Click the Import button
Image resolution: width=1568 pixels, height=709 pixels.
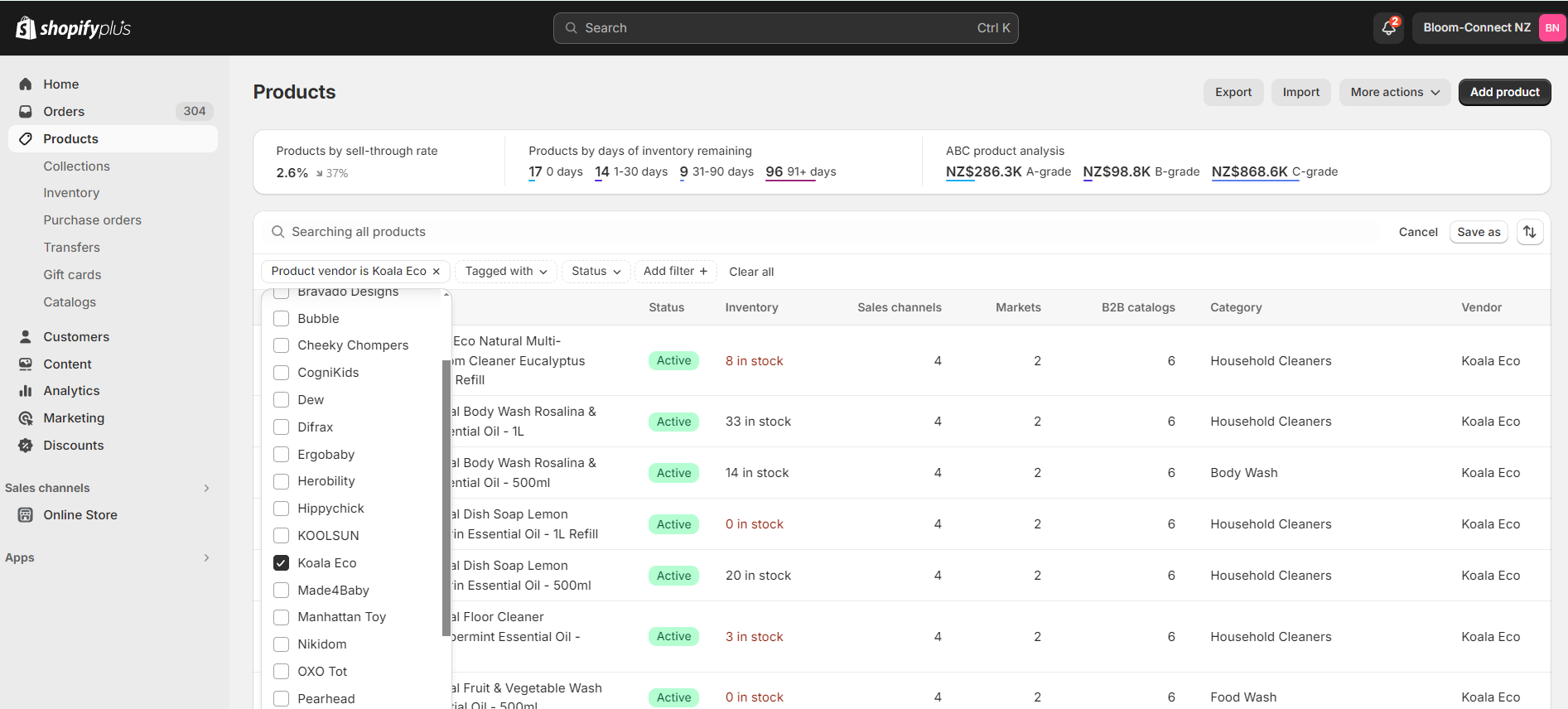1301,92
